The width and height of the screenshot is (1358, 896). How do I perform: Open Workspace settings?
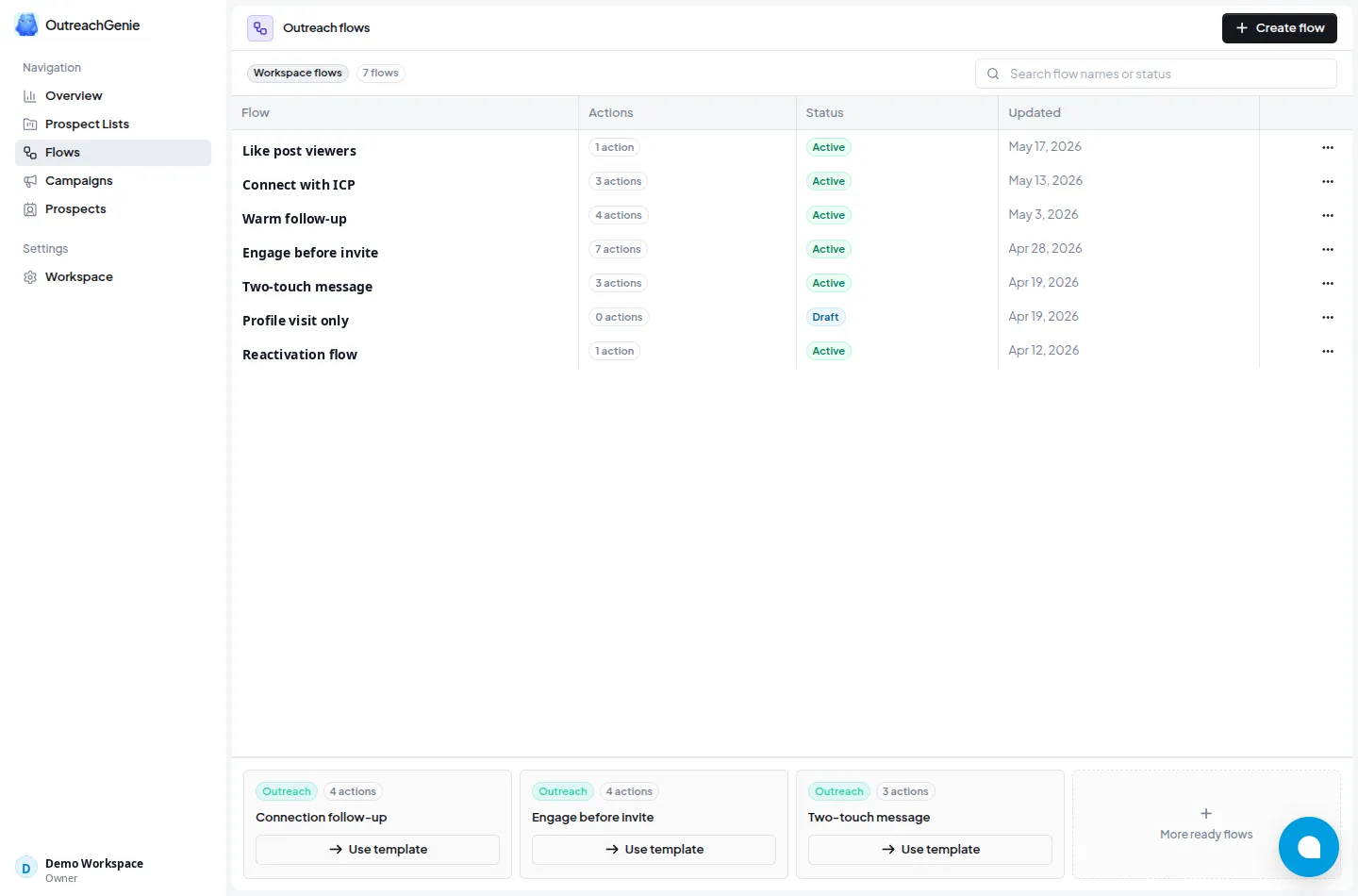point(113,277)
